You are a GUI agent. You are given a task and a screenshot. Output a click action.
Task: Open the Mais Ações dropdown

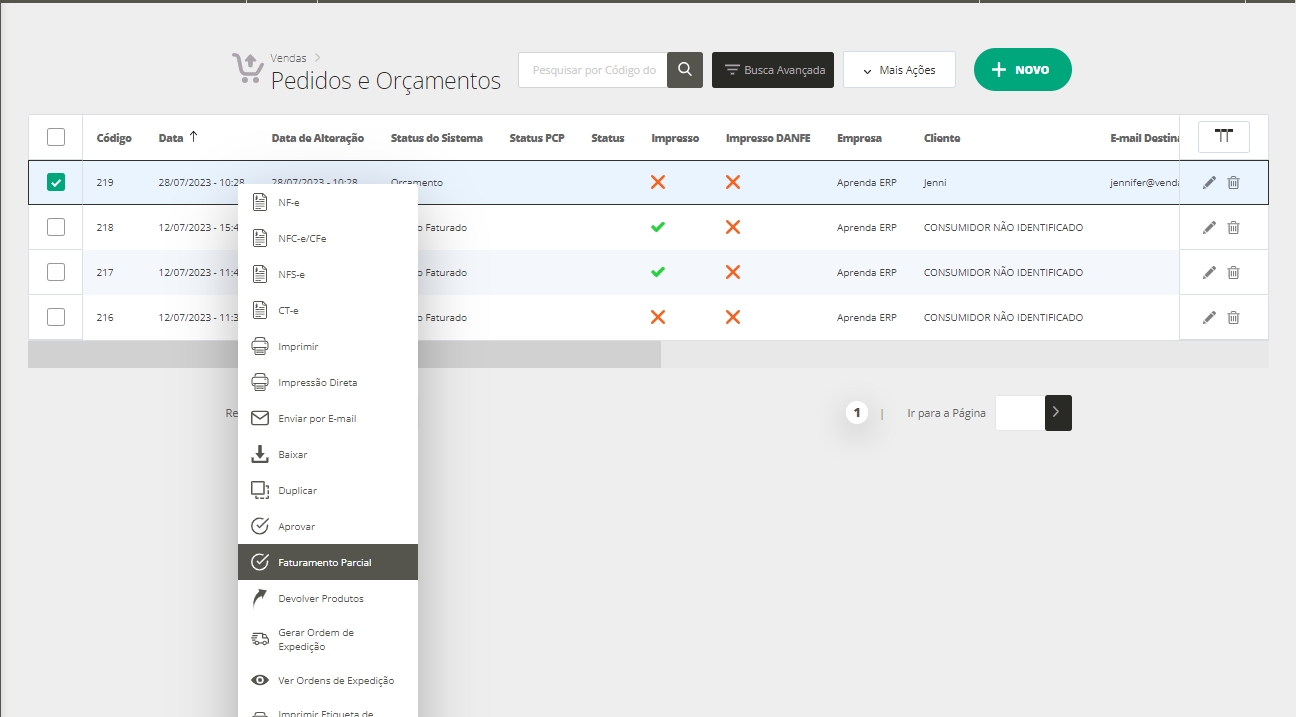click(x=898, y=70)
